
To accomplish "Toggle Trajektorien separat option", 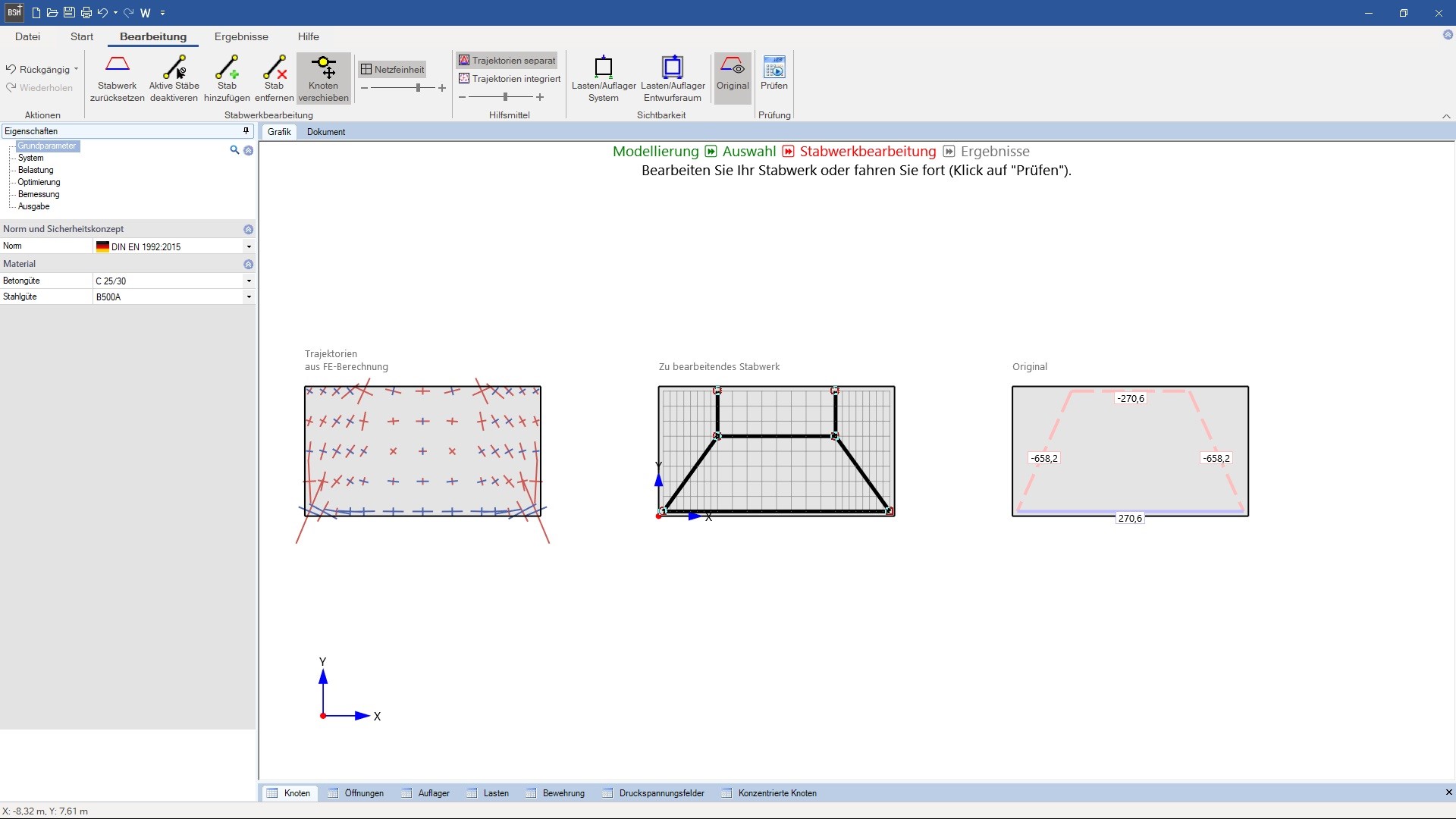I will click(507, 61).
